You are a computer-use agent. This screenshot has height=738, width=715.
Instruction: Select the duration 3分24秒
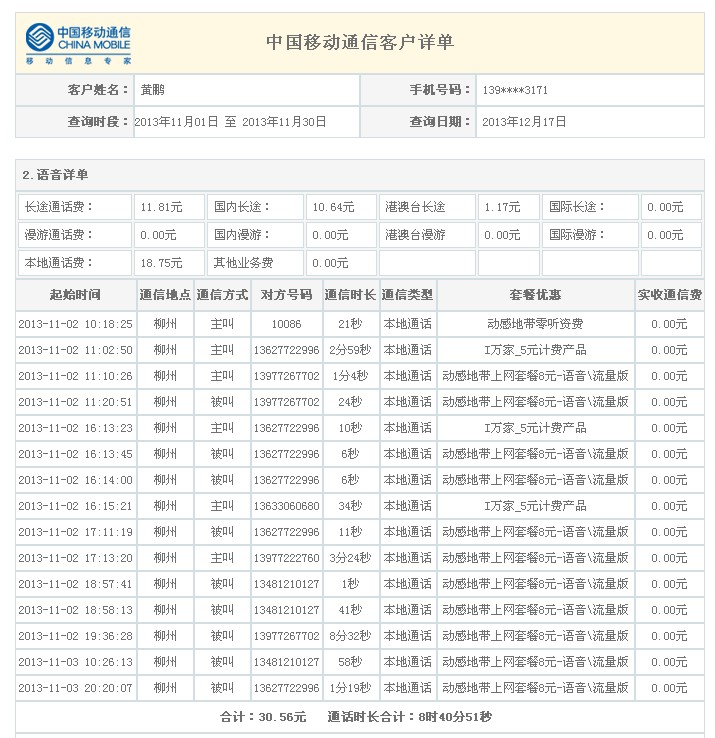tap(350, 558)
